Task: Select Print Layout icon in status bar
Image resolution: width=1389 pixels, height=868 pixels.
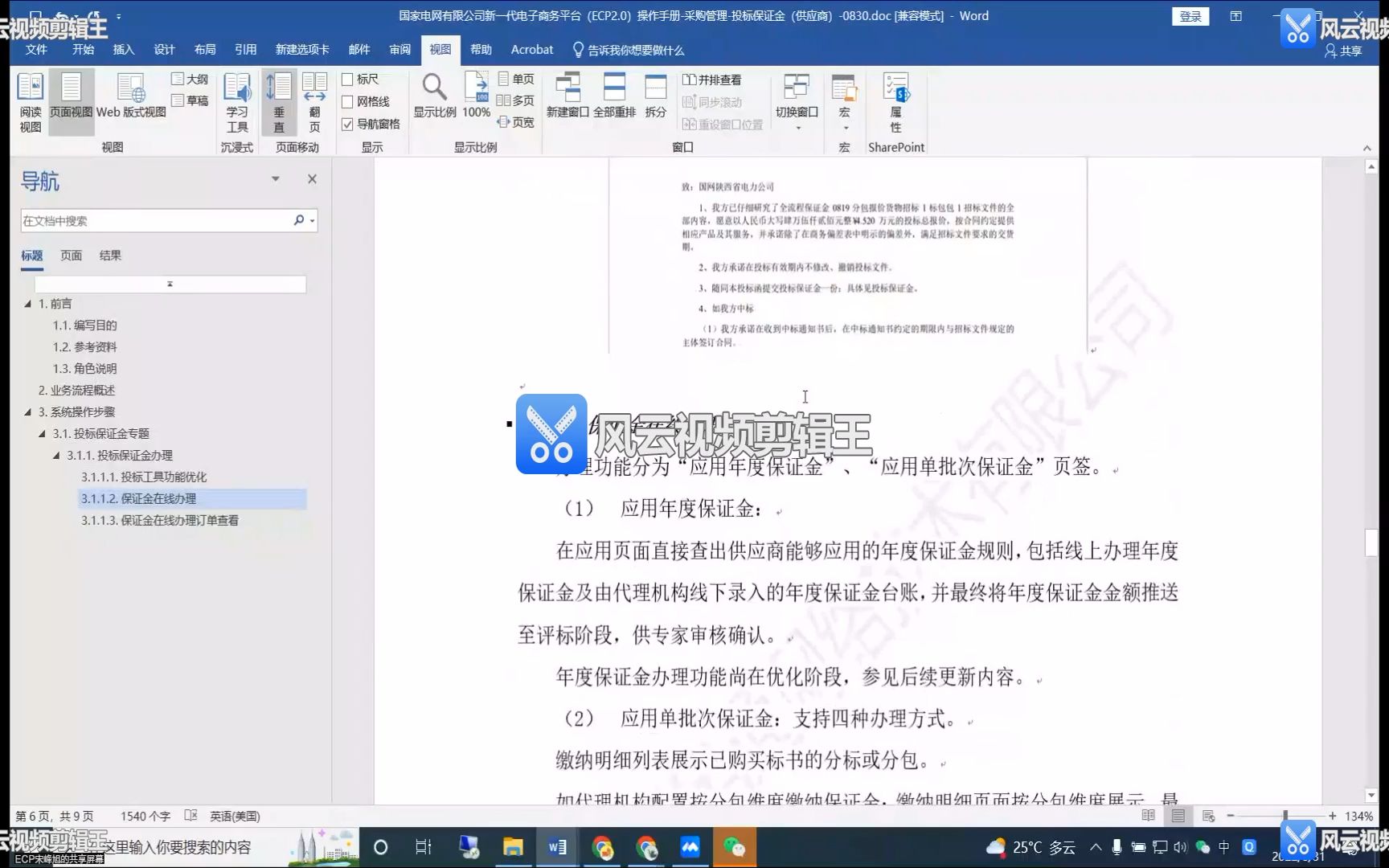Action: point(1178,816)
